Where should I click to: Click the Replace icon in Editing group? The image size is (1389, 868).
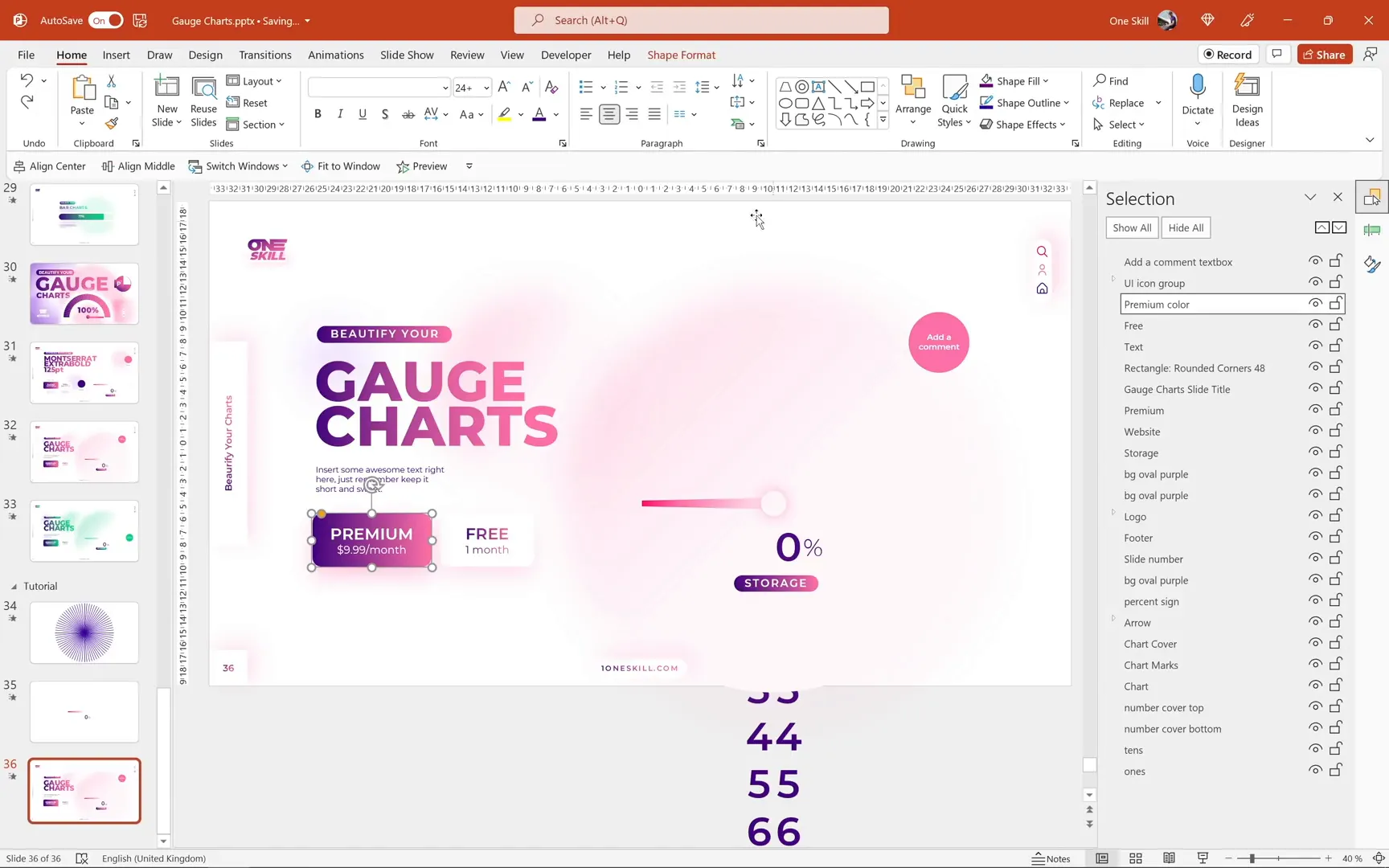(1100, 103)
